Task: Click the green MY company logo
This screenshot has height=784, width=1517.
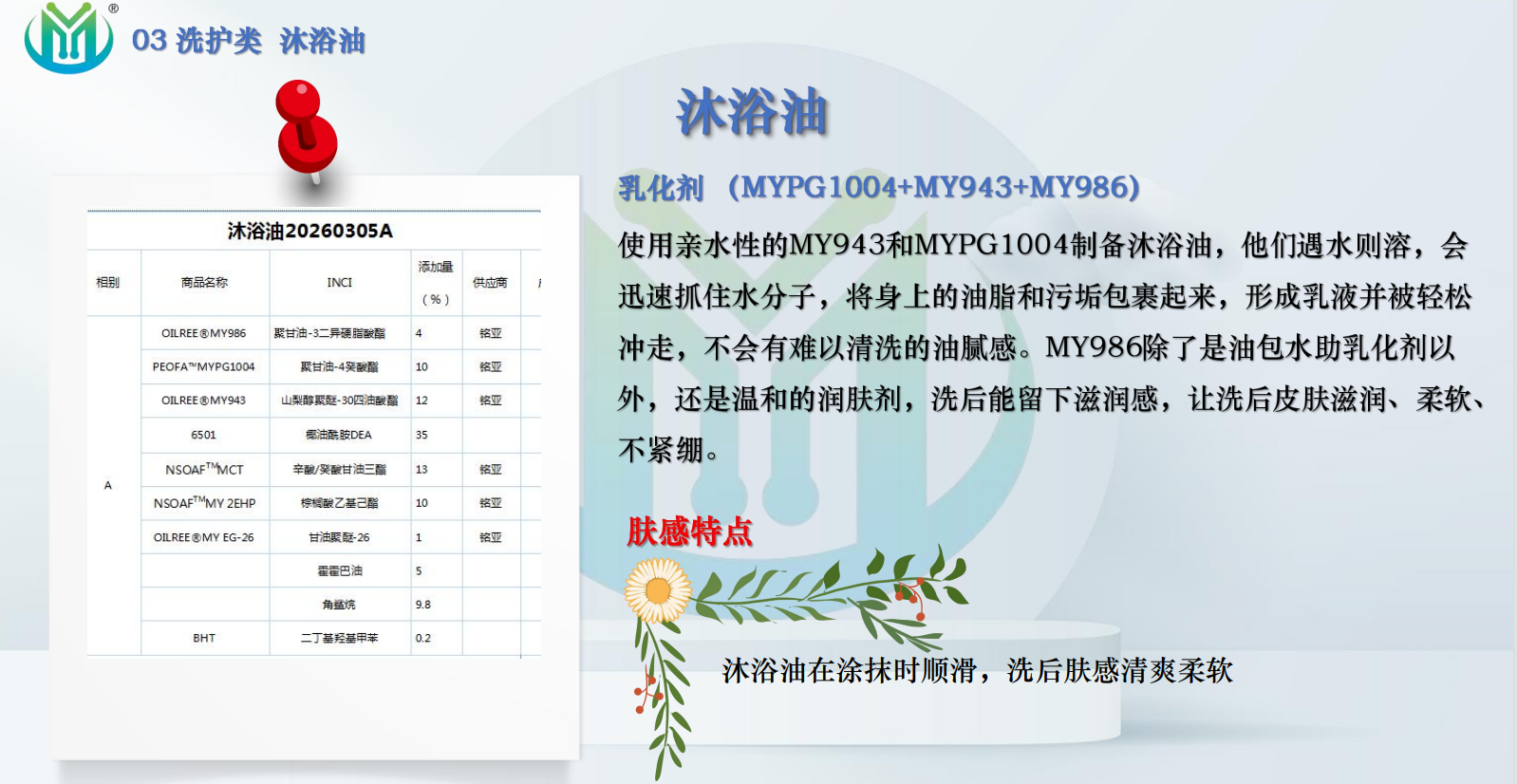Action: [68, 38]
